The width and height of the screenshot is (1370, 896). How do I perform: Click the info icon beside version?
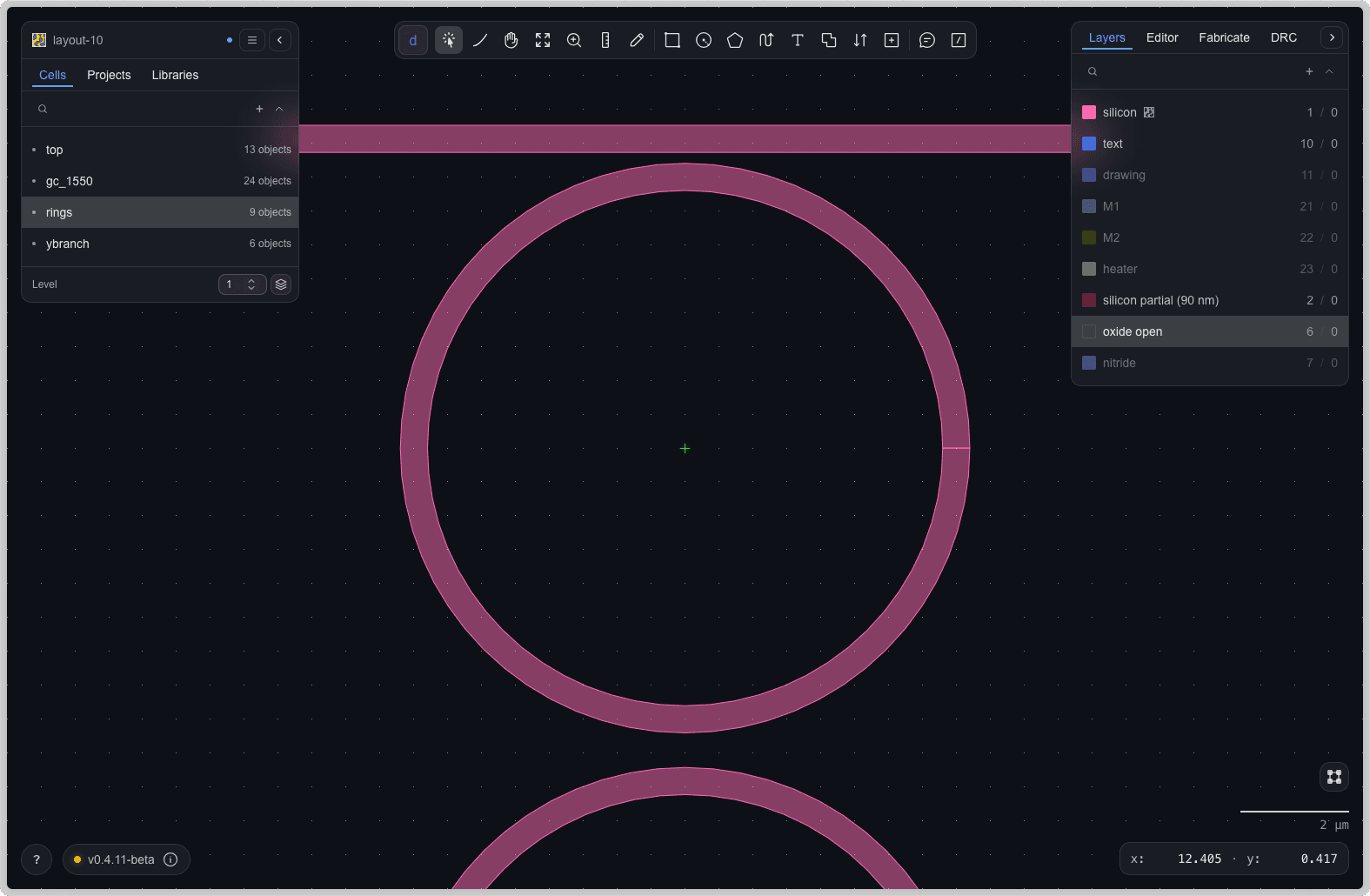click(x=171, y=859)
